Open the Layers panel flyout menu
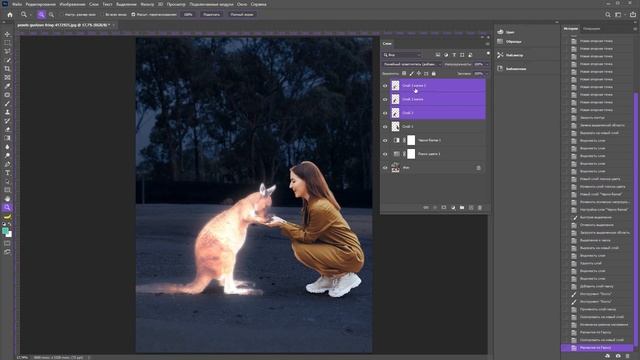Image resolution: width=640 pixels, height=360 pixels. click(x=487, y=44)
